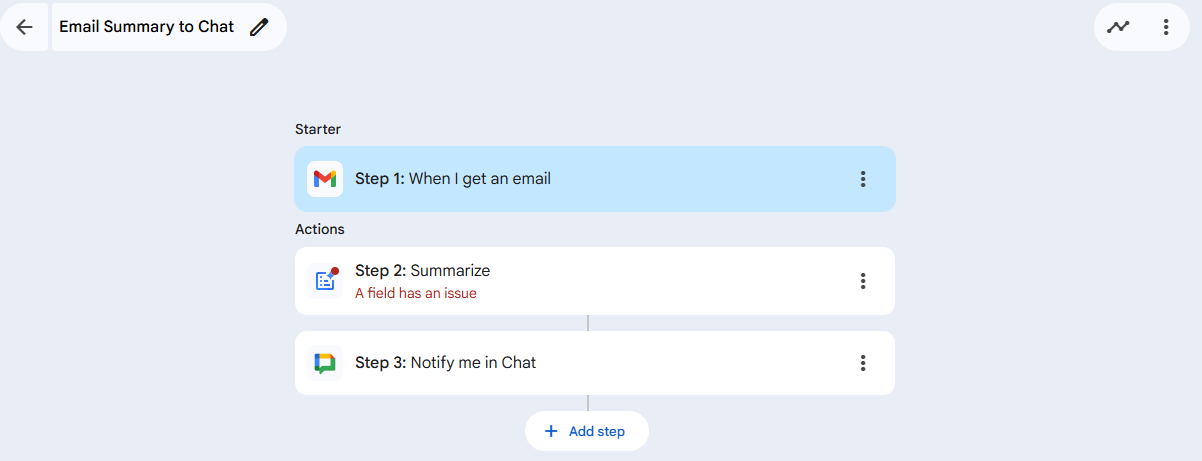Open Step 1 three-dot options menu
Screen dimensions: 1202x461
click(863, 179)
